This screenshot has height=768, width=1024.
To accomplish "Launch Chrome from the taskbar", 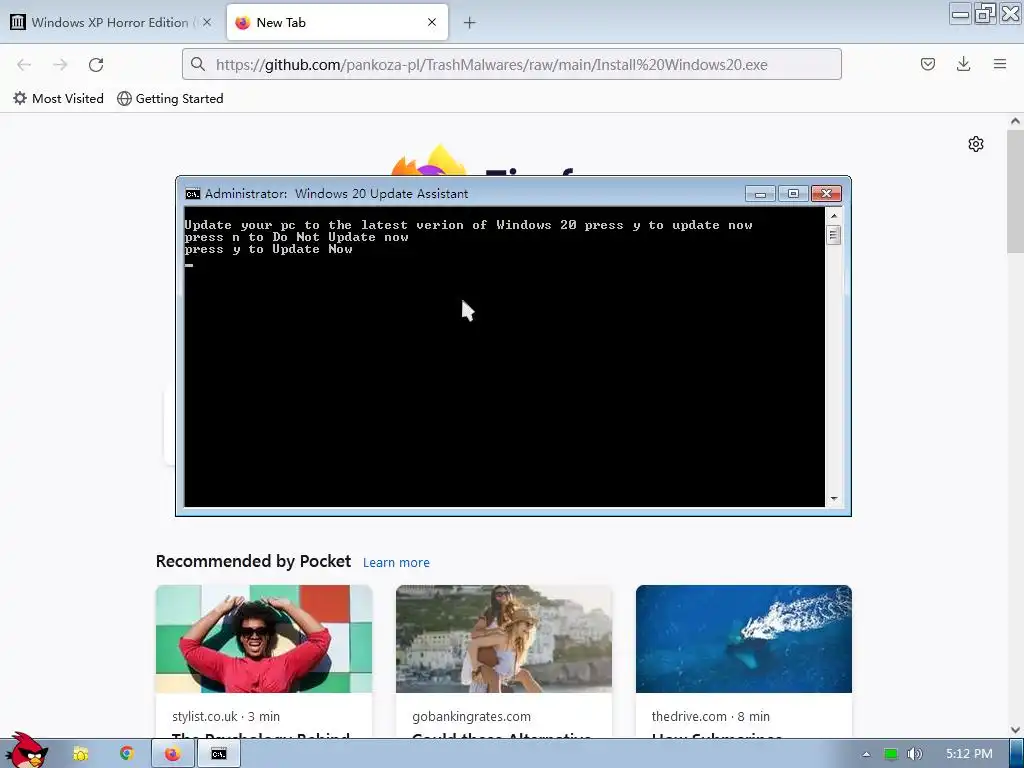I will coord(127,754).
